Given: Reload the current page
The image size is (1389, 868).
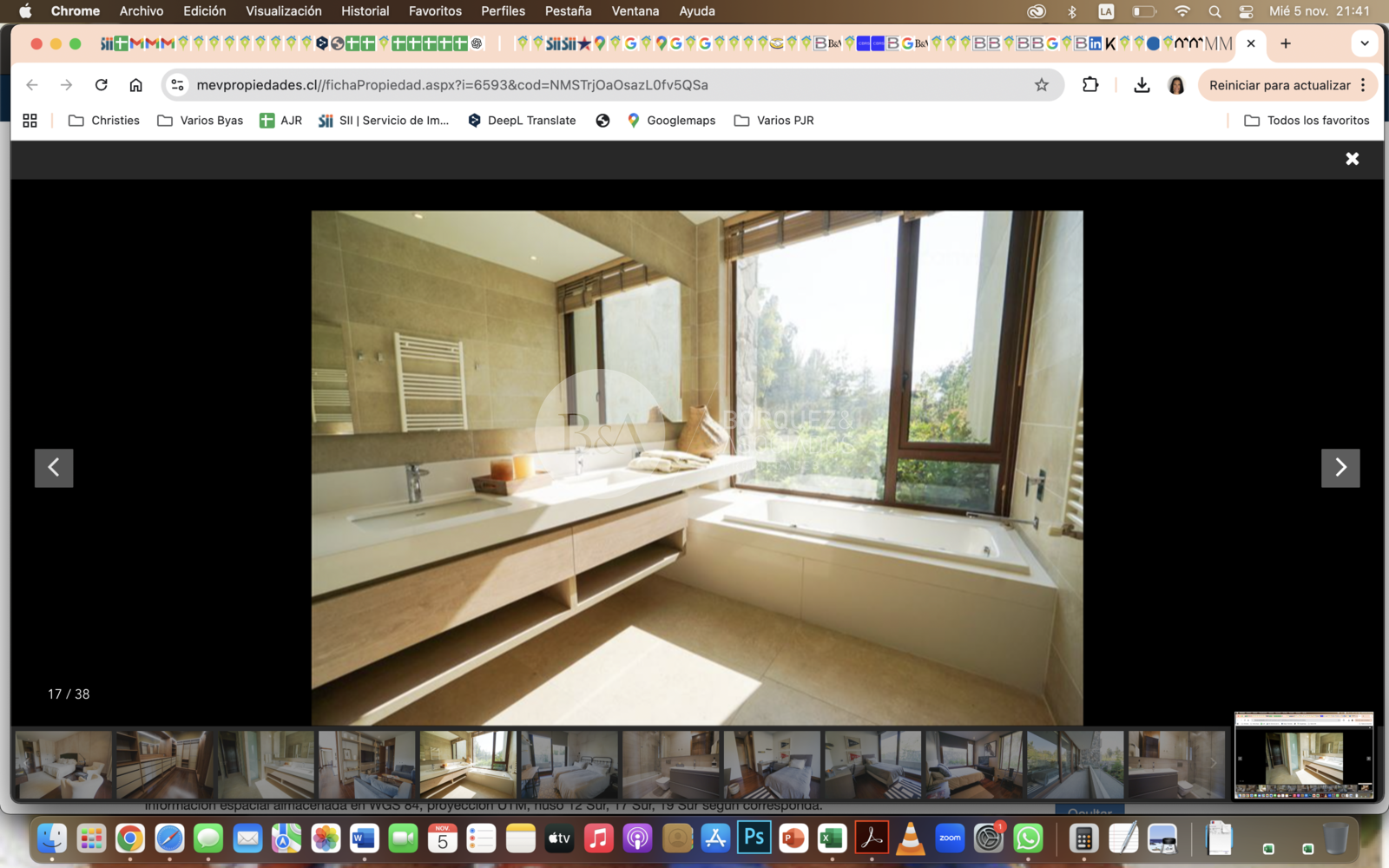Looking at the screenshot, I should tap(102, 85).
